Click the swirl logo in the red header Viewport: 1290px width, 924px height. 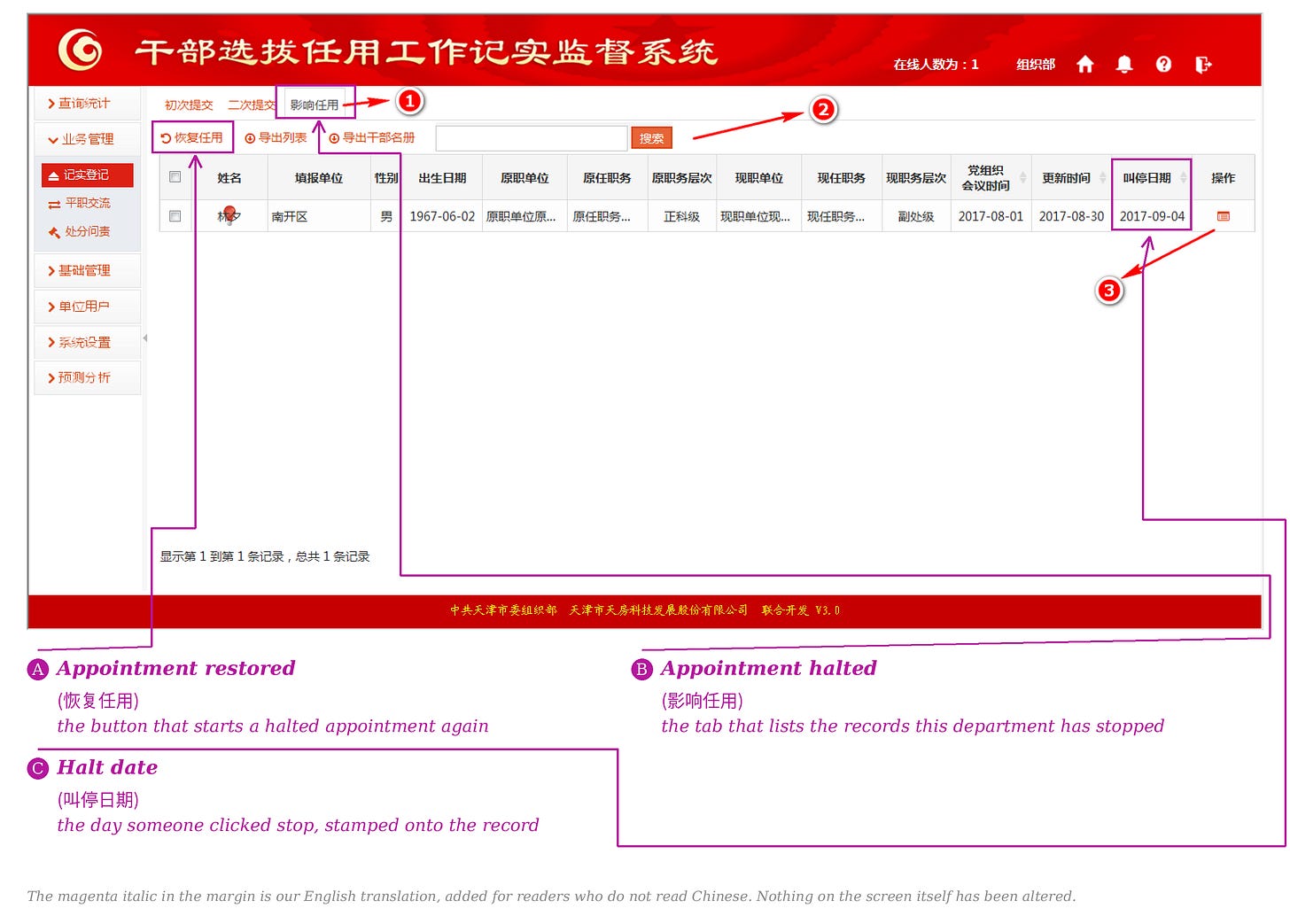(x=80, y=50)
